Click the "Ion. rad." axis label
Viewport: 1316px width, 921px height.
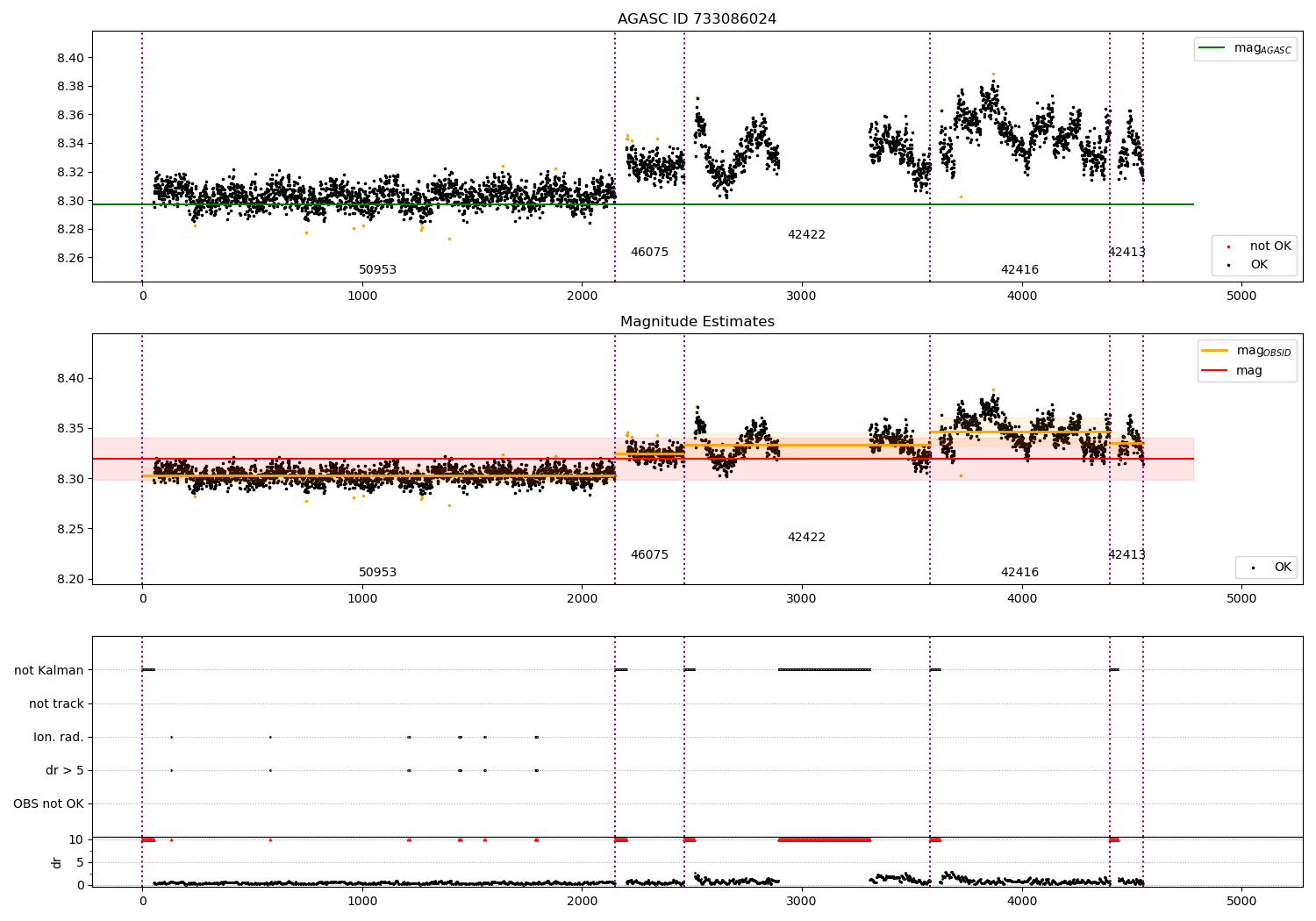pyautogui.click(x=59, y=737)
